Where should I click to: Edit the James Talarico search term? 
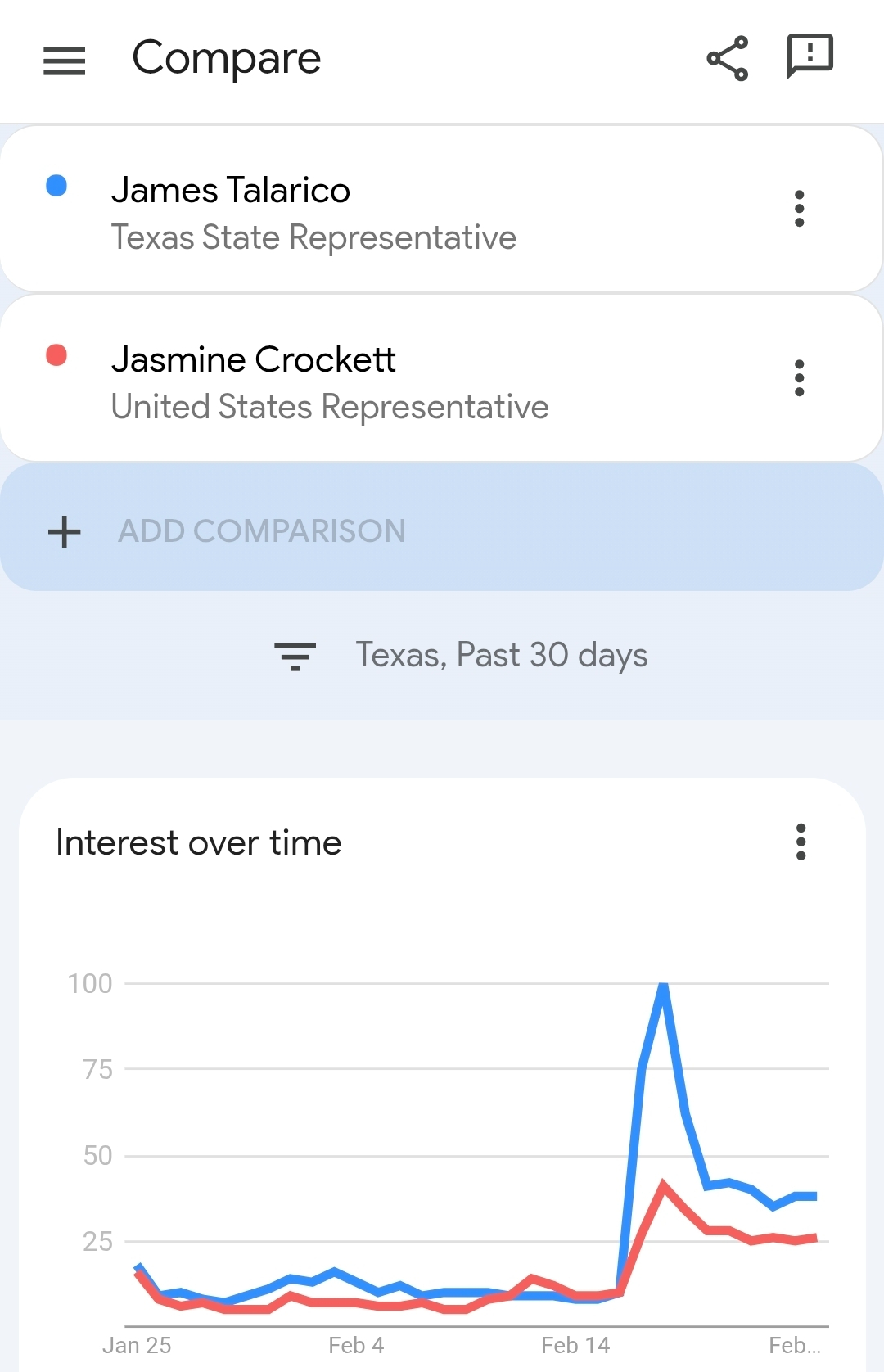(231, 190)
